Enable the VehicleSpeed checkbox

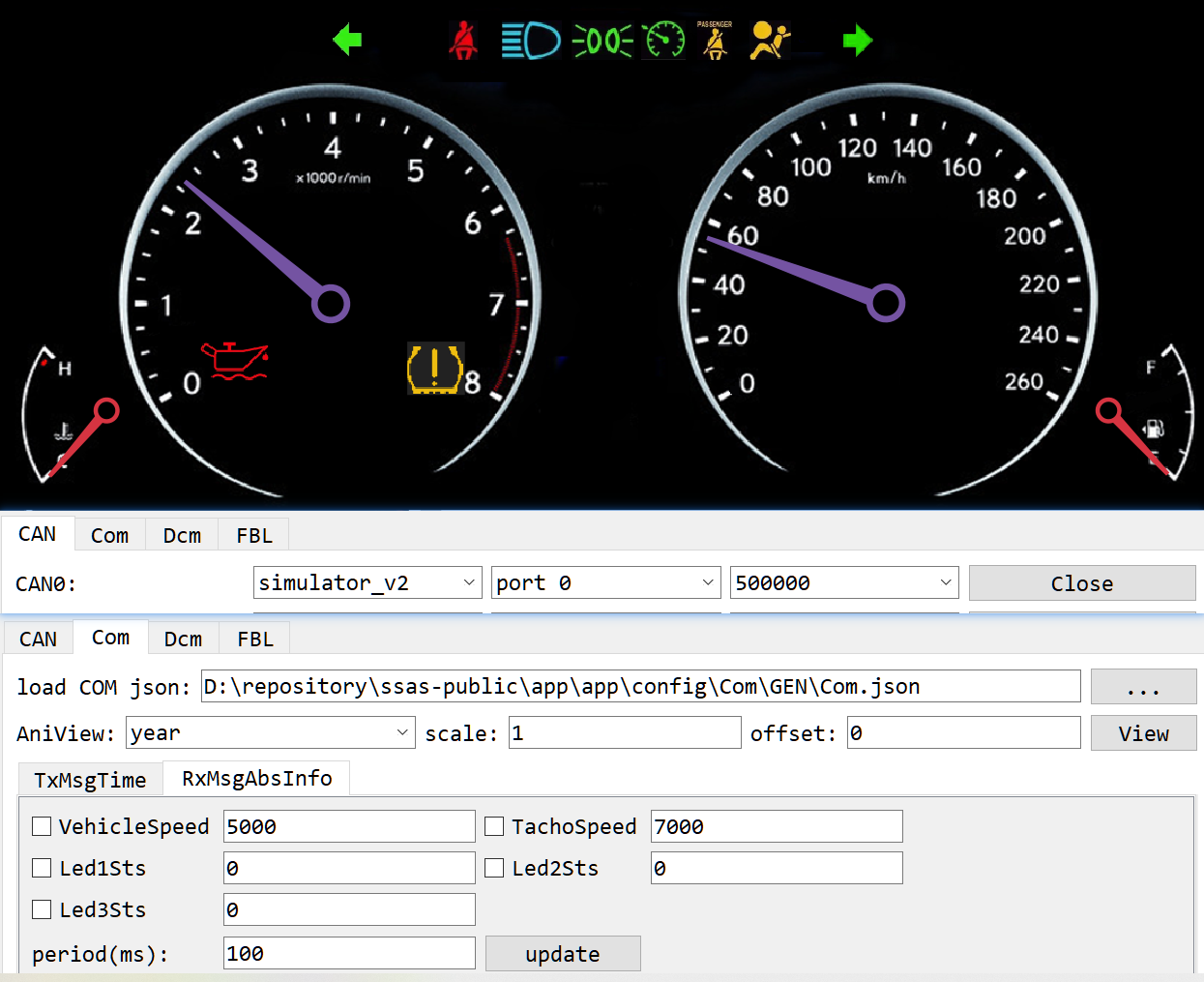[42, 826]
